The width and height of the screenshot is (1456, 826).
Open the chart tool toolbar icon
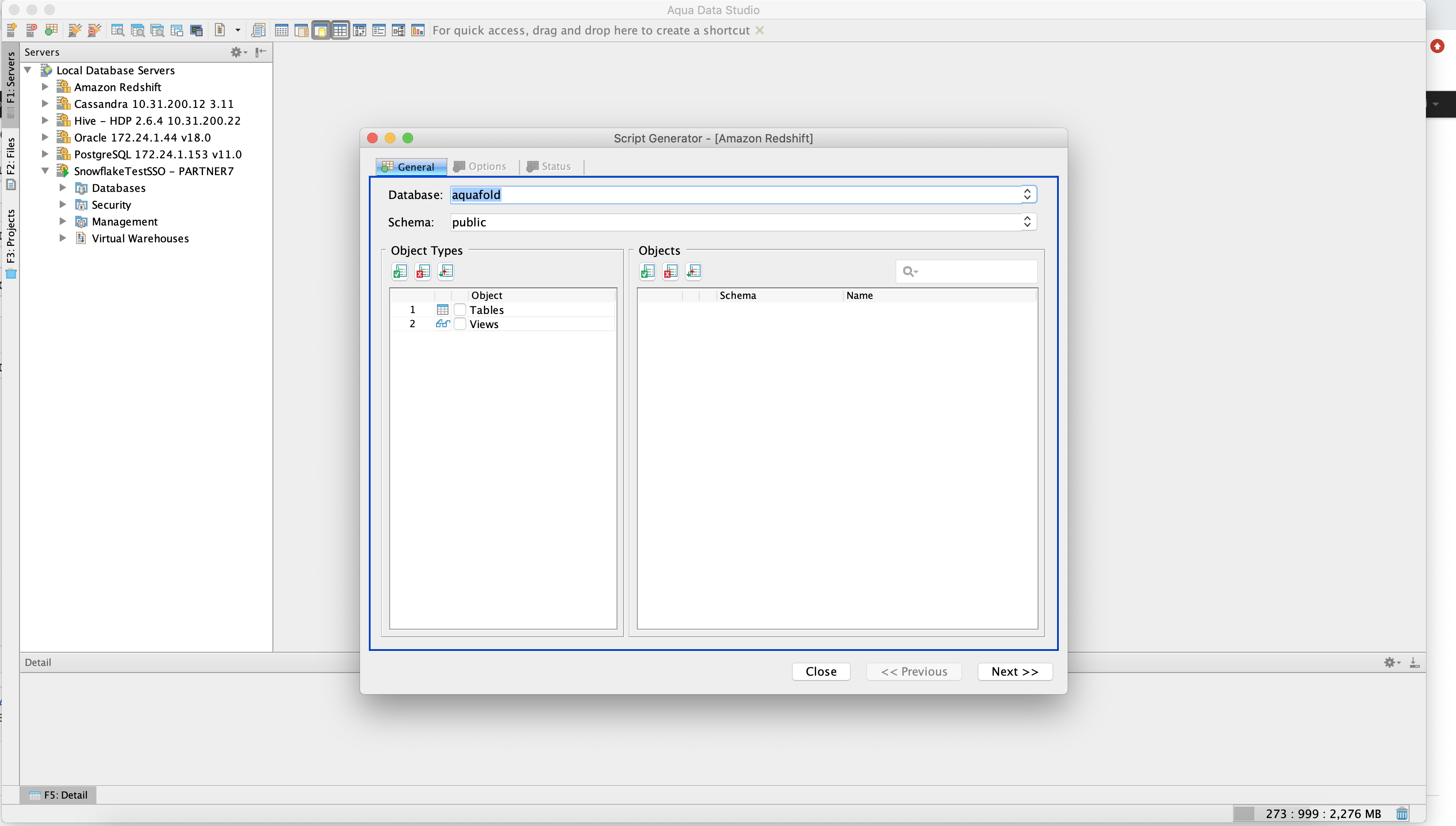click(x=418, y=30)
